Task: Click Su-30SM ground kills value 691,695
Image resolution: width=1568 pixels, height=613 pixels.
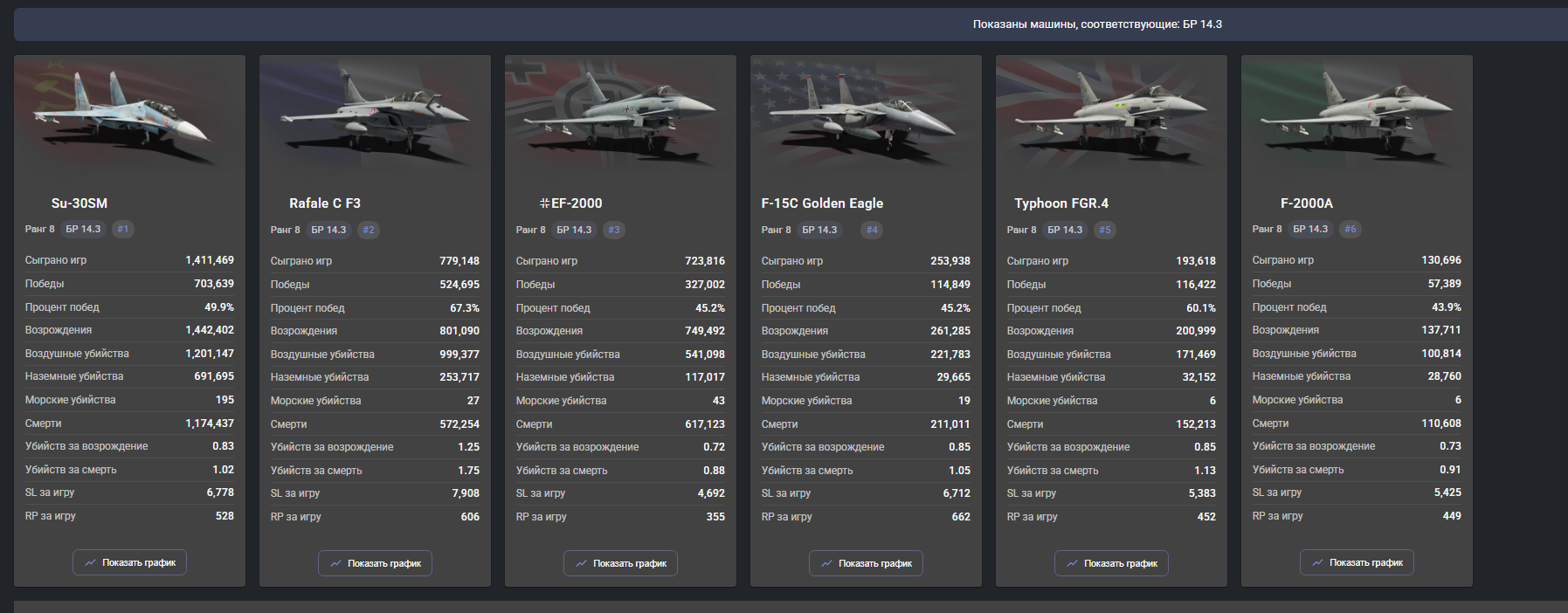Action: tap(214, 376)
